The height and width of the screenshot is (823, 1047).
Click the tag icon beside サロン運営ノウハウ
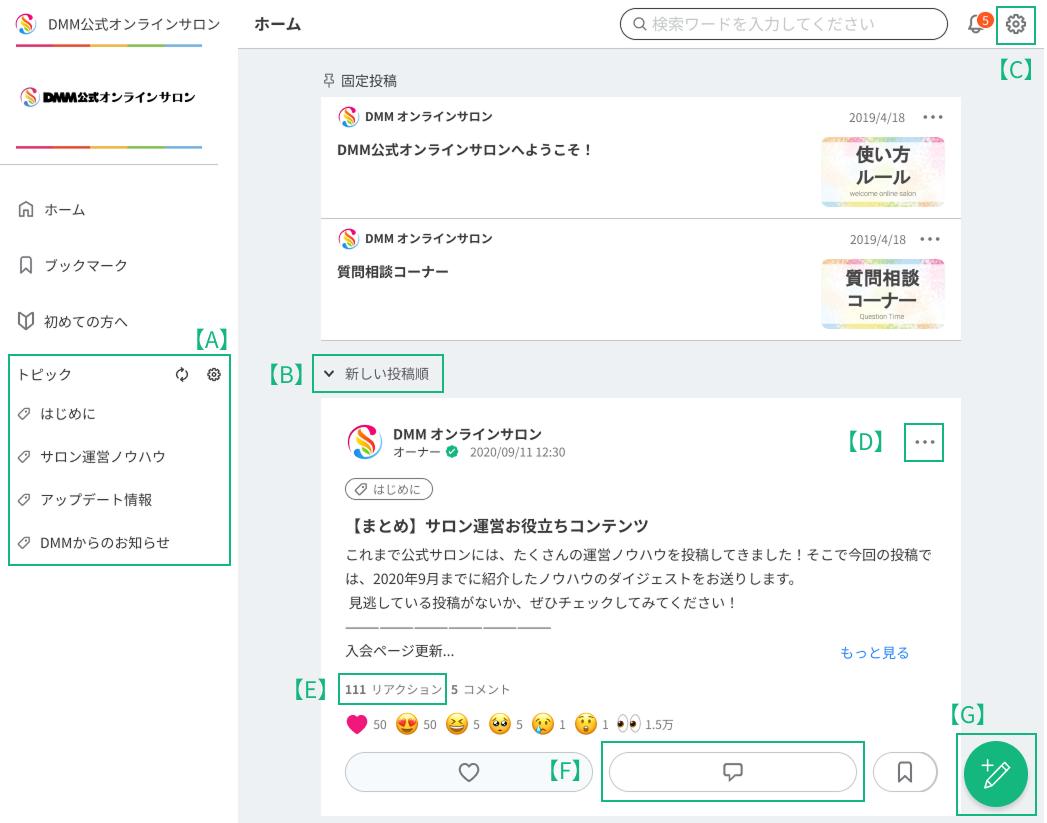pyautogui.click(x=24, y=457)
